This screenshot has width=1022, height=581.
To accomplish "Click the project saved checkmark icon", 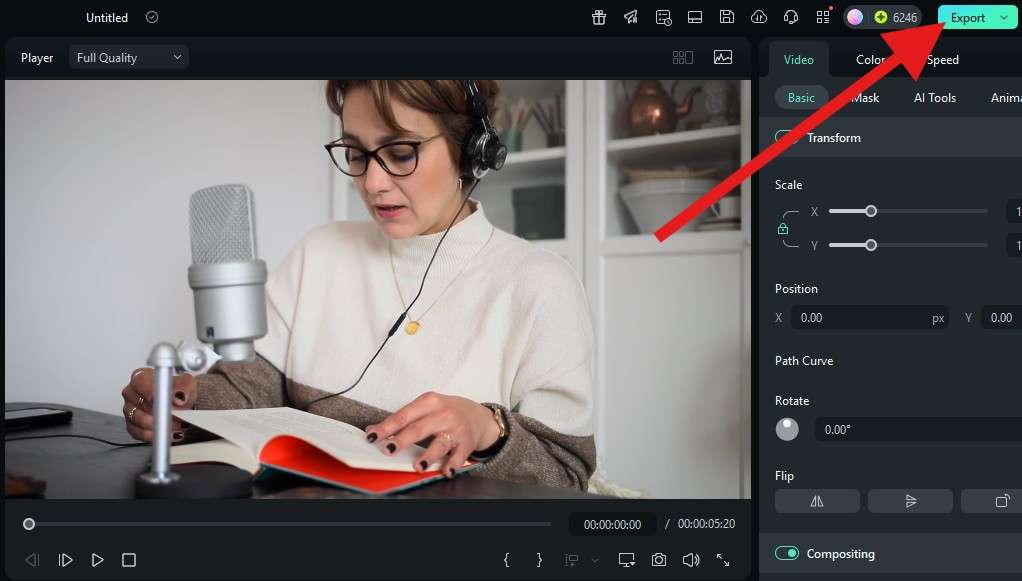I will tap(152, 17).
